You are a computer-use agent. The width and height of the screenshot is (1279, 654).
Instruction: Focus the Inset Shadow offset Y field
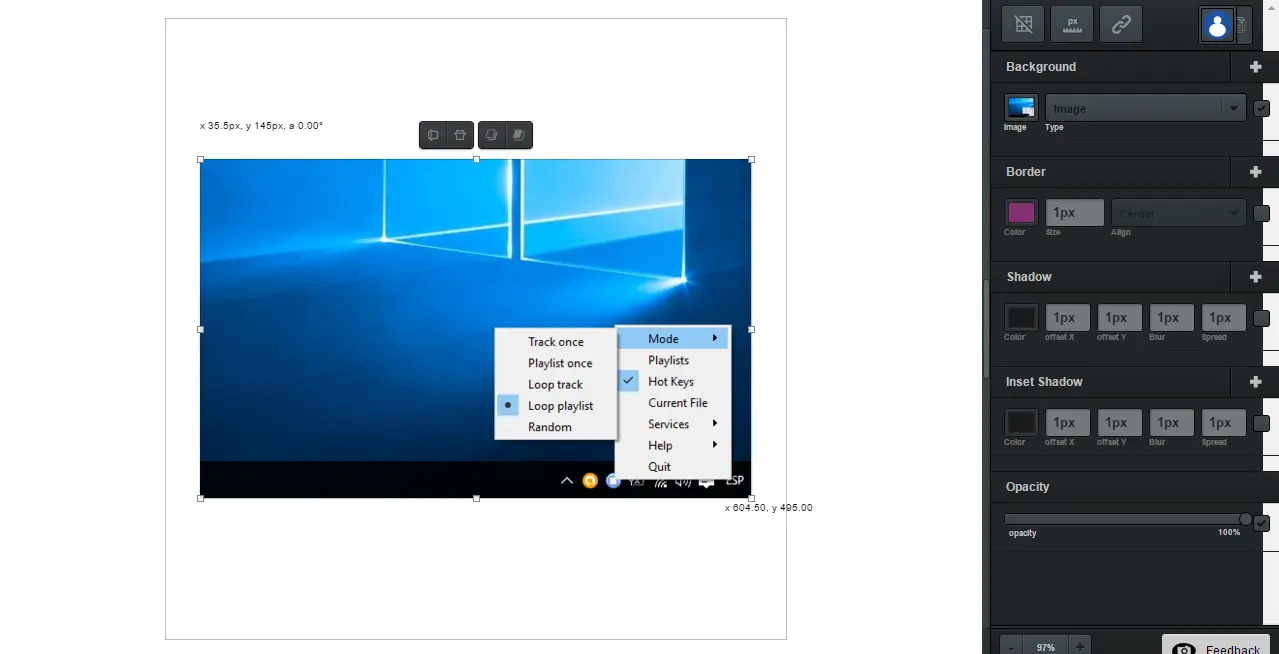coord(1119,423)
